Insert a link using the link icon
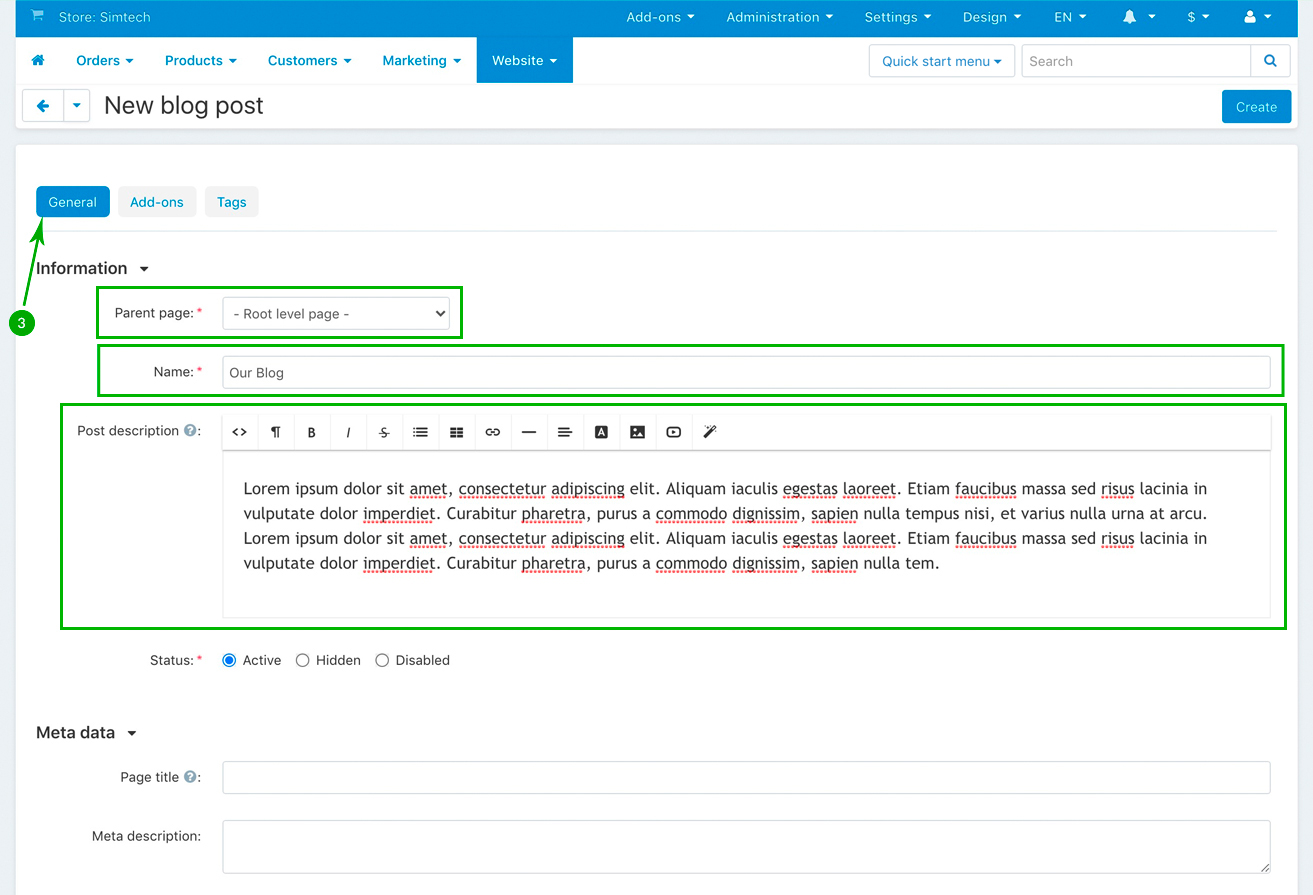Image resolution: width=1313 pixels, height=895 pixels. 492,432
